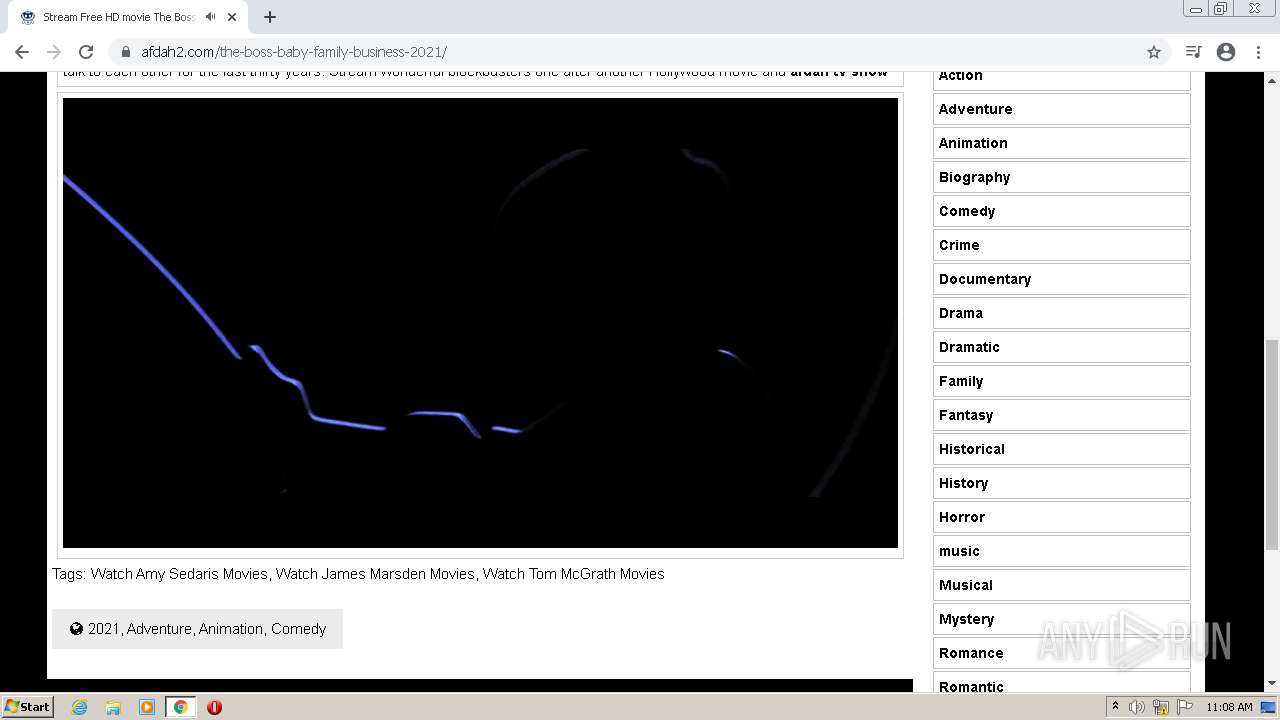Screen dimensions: 1280x720
Task: Open the Biography genre category
Action: (x=1062, y=177)
